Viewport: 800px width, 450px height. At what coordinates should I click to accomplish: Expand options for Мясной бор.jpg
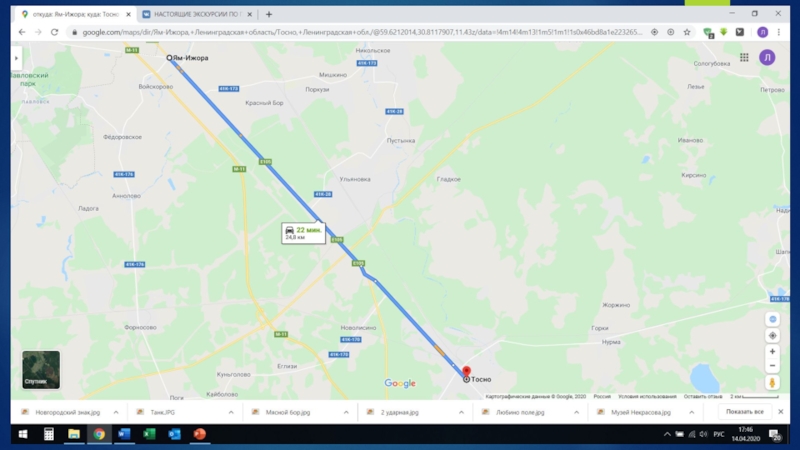(x=346, y=412)
